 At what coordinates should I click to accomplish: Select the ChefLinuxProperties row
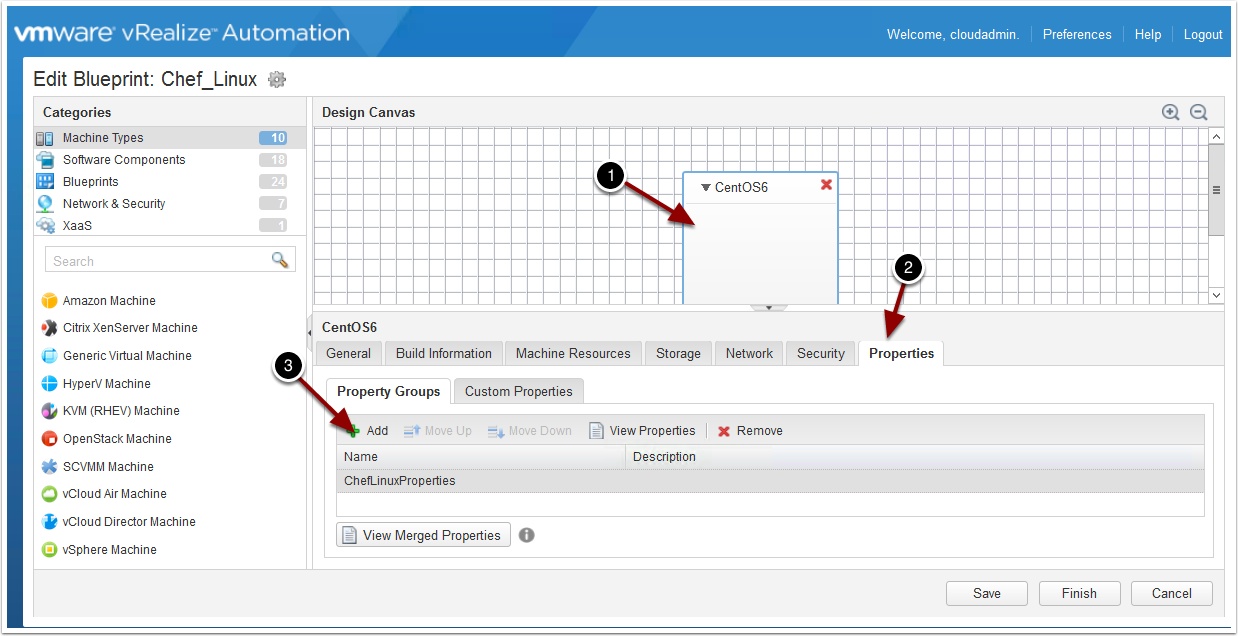coord(770,481)
